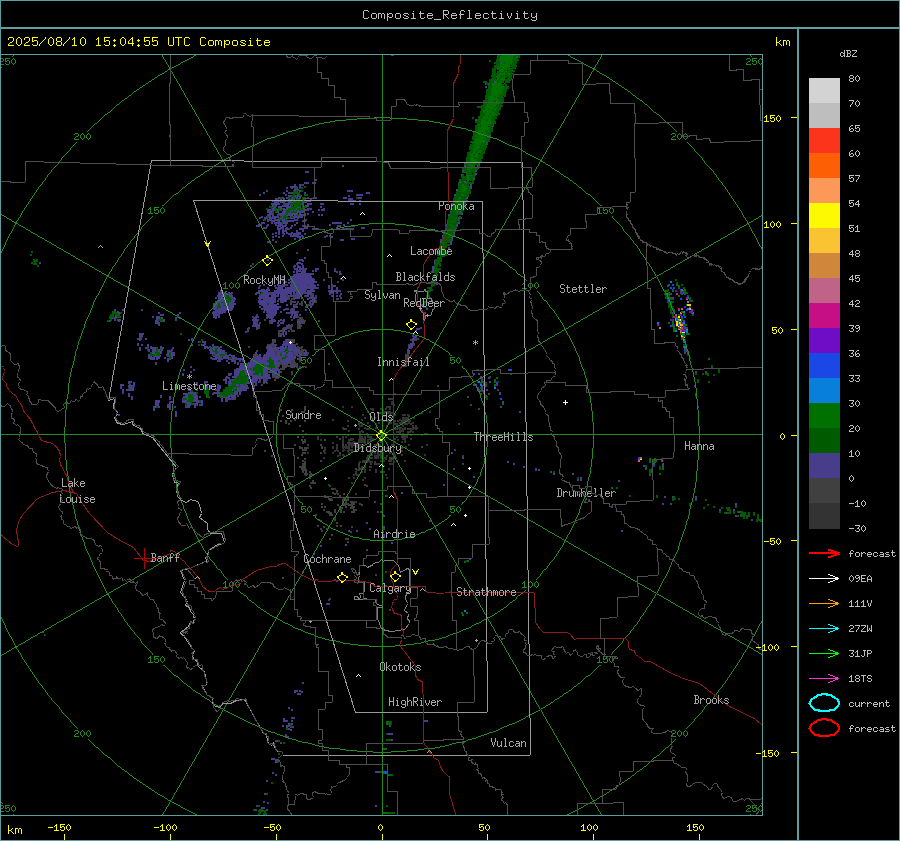This screenshot has width=900, height=841.
Task: Click the Vulcan label
Action: point(509,743)
